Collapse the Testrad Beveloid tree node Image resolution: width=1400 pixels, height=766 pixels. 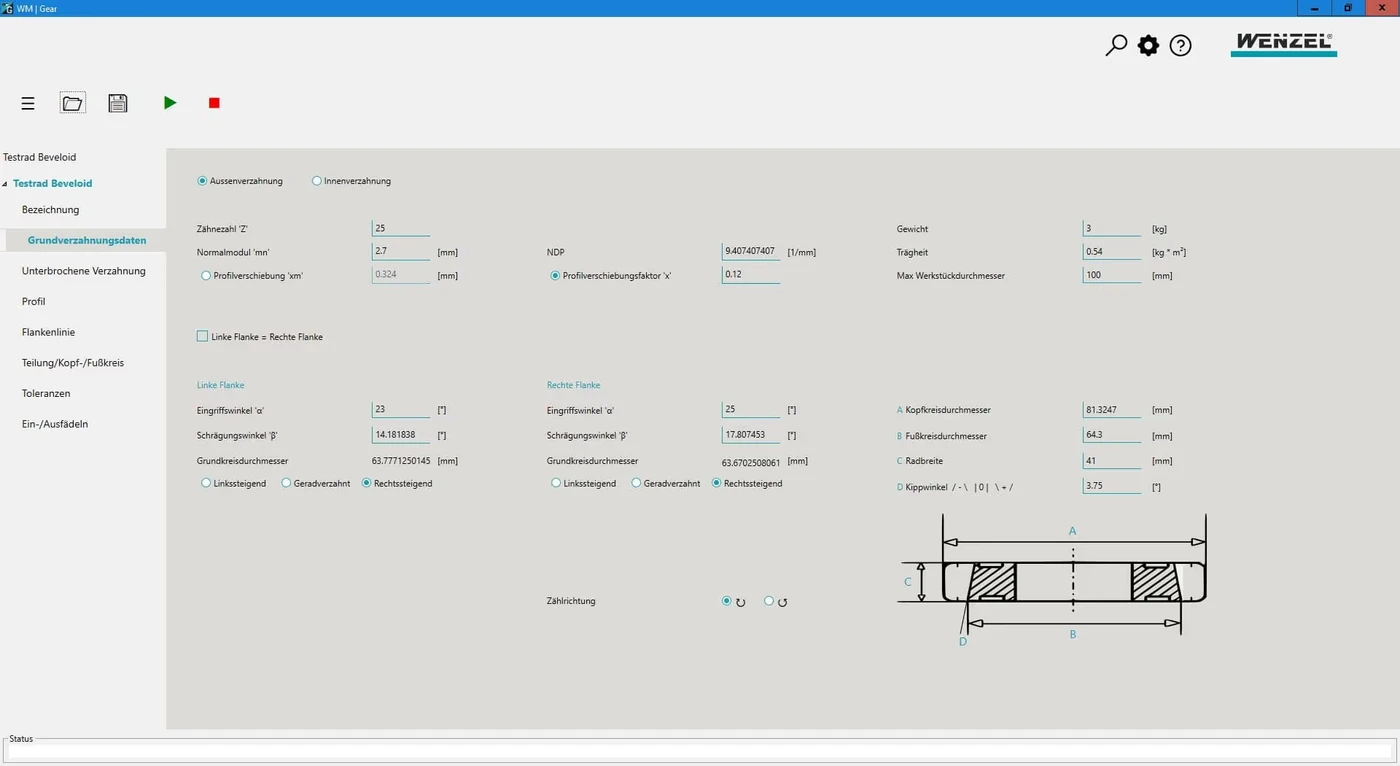[x=4, y=184]
